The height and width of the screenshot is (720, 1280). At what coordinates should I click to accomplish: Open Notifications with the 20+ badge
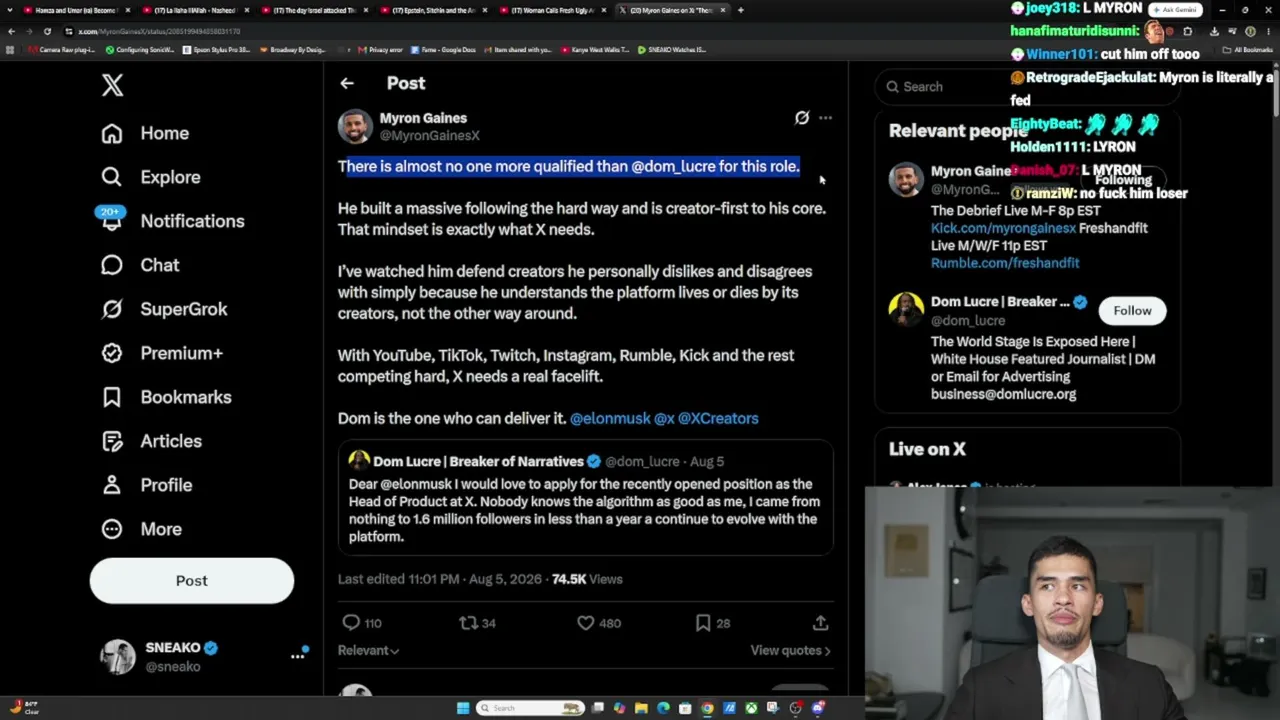coord(172,220)
